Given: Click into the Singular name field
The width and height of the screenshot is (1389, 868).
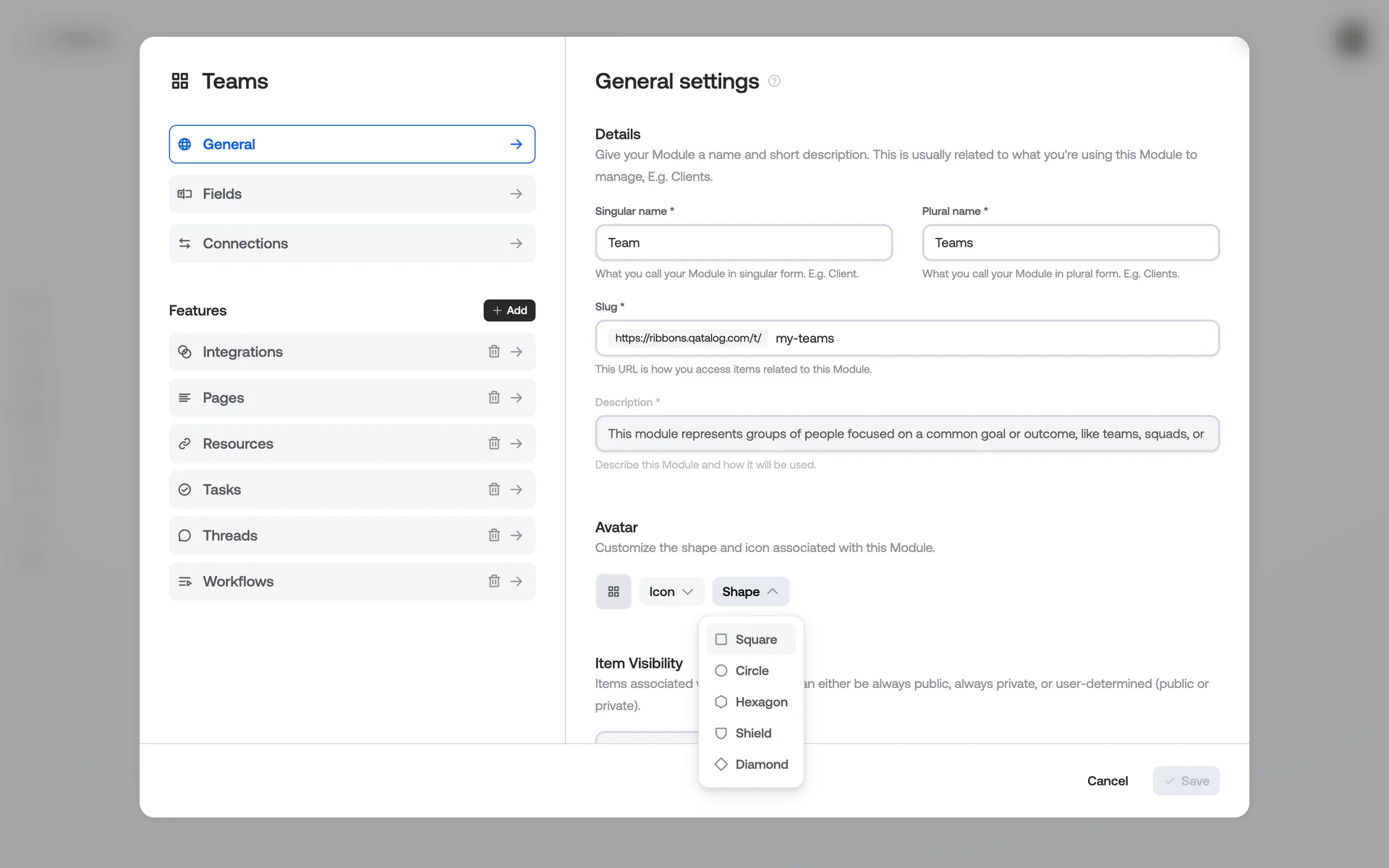Looking at the screenshot, I should click(x=743, y=243).
